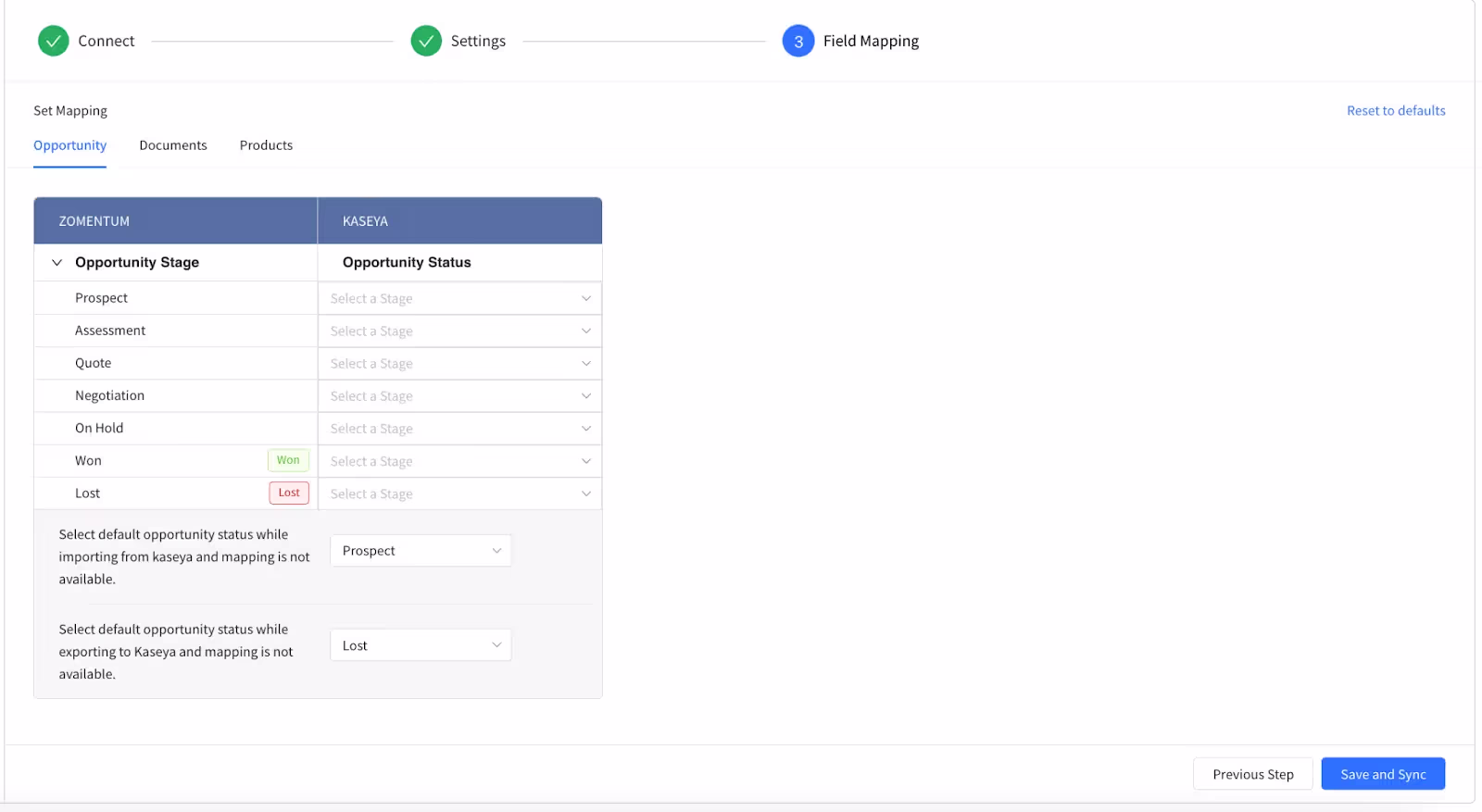
Task: Switch to the Opportunity tab
Action: 70,145
